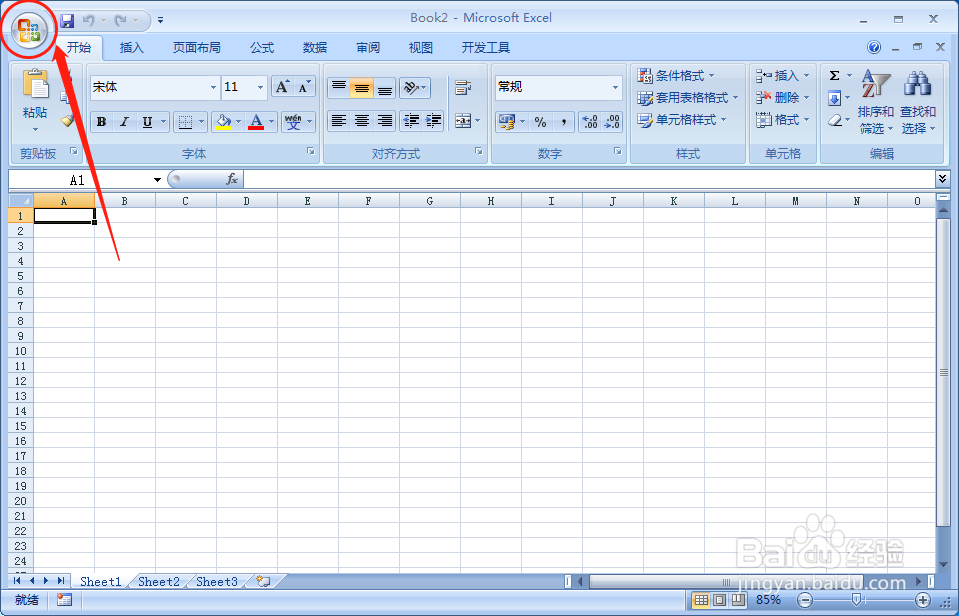Open the Sheet2 worksheet tab
959x616 pixels.
tap(158, 582)
